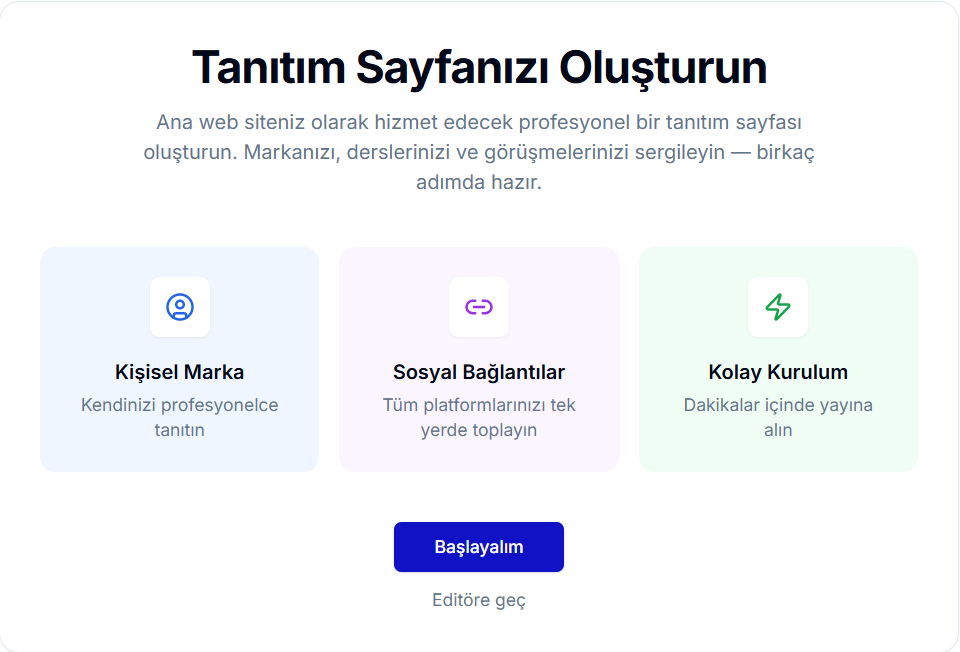Viewport: 960px width, 652px height.
Task: Click the word 'Oluşturun' in the main heading
Action: (663, 68)
